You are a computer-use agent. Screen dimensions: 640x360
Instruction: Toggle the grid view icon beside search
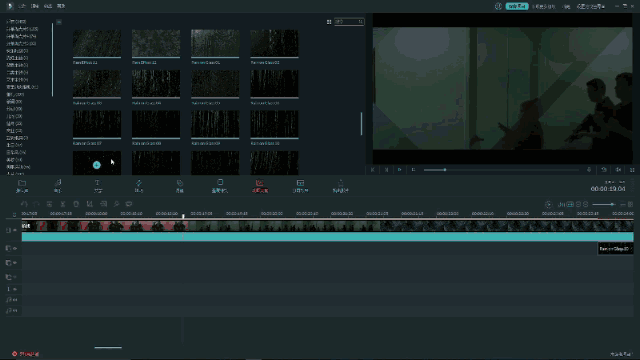pos(329,22)
